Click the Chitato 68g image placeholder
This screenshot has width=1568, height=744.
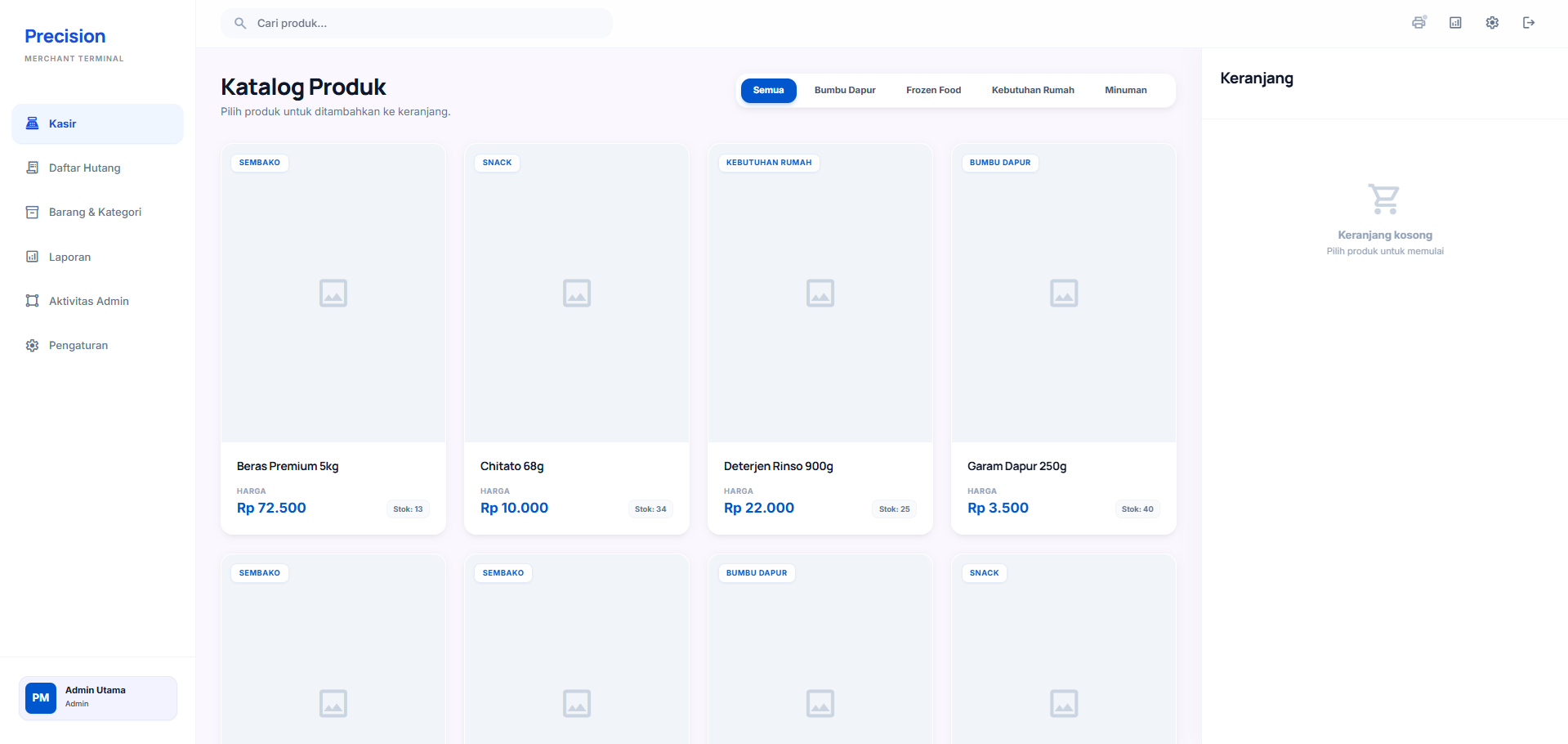click(x=577, y=294)
